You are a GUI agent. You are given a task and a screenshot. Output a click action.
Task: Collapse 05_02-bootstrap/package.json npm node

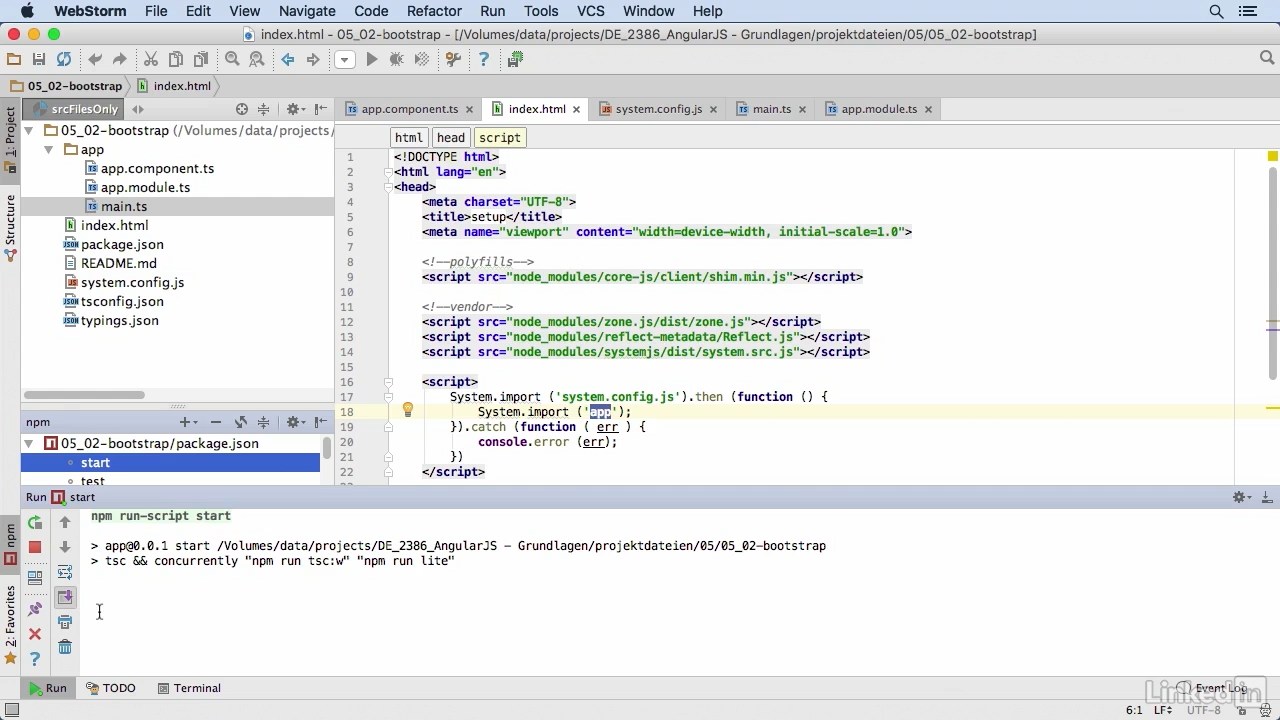[x=29, y=444]
